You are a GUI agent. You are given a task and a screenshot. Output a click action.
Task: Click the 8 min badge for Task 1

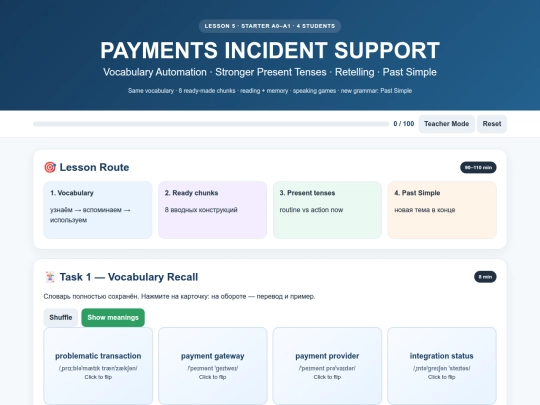(x=485, y=277)
